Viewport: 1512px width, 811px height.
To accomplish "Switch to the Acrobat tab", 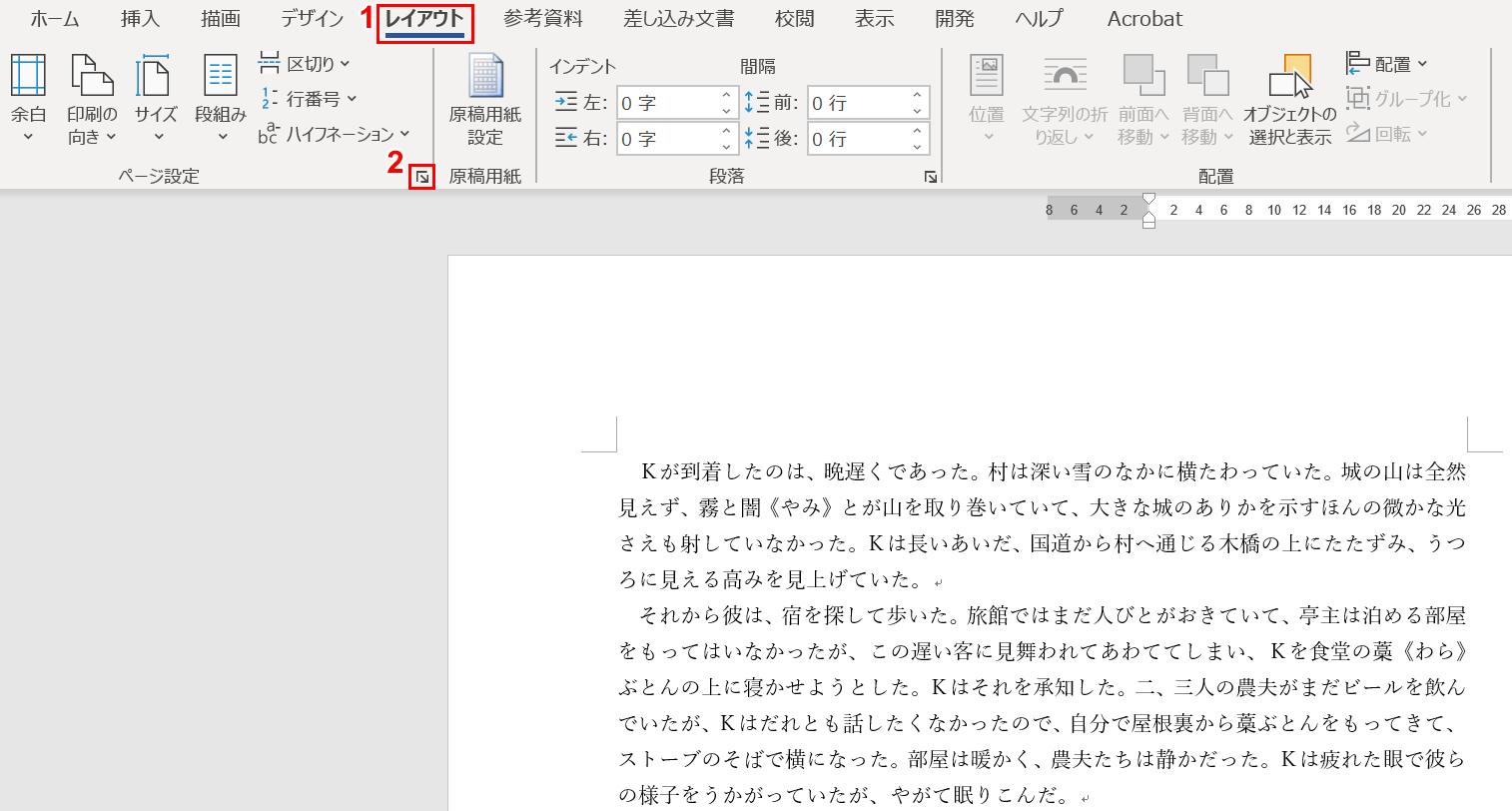I will pyautogui.click(x=1144, y=18).
